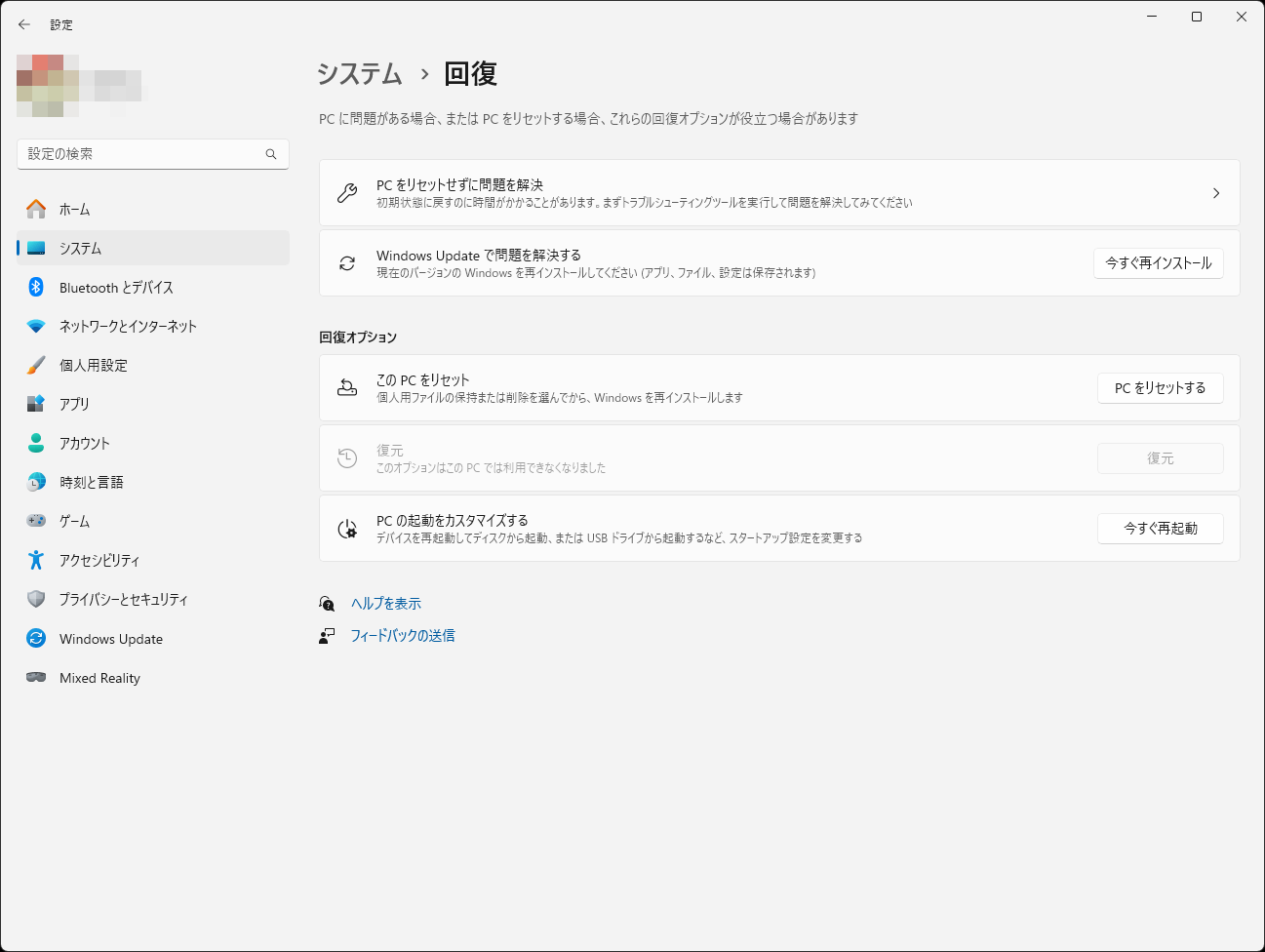Open ゲーム settings
The image size is (1265, 952).
(x=78, y=521)
